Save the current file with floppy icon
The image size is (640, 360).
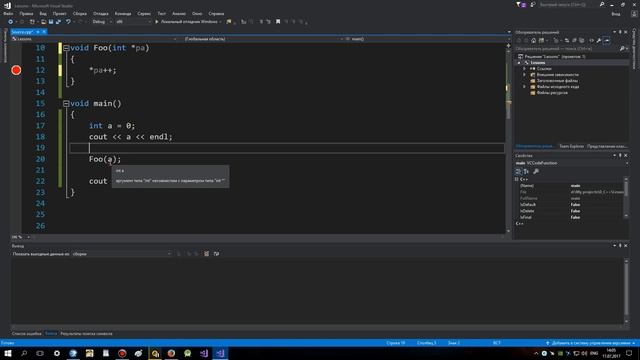pyautogui.click(x=51, y=22)
